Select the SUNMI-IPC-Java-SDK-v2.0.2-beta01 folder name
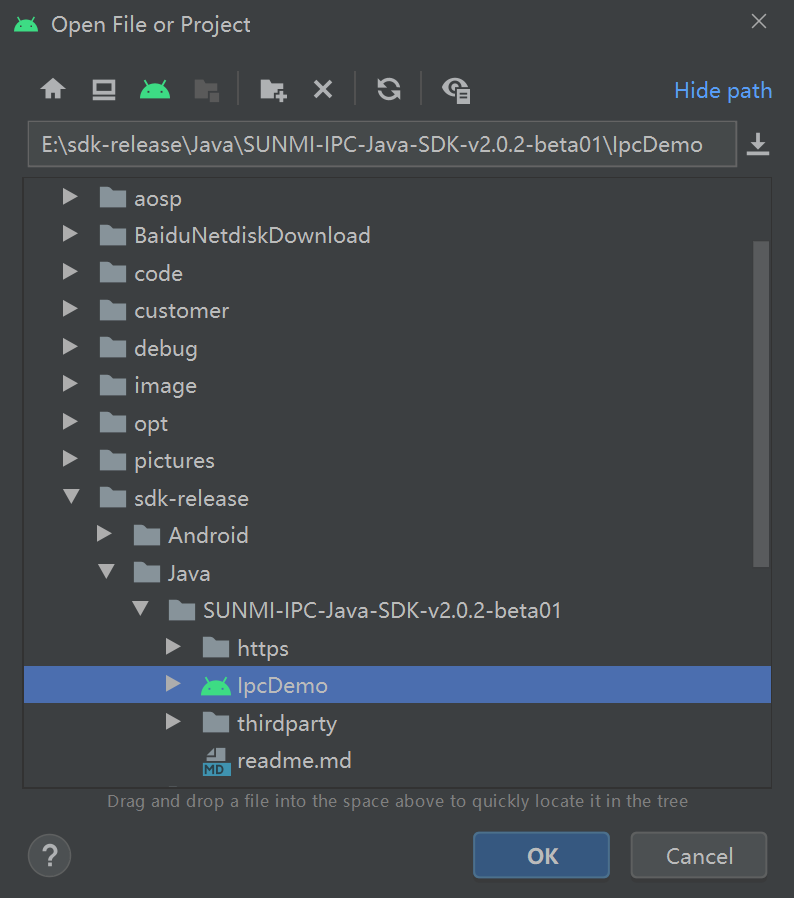Screen dimensions: 794x898 click(382, 611)
